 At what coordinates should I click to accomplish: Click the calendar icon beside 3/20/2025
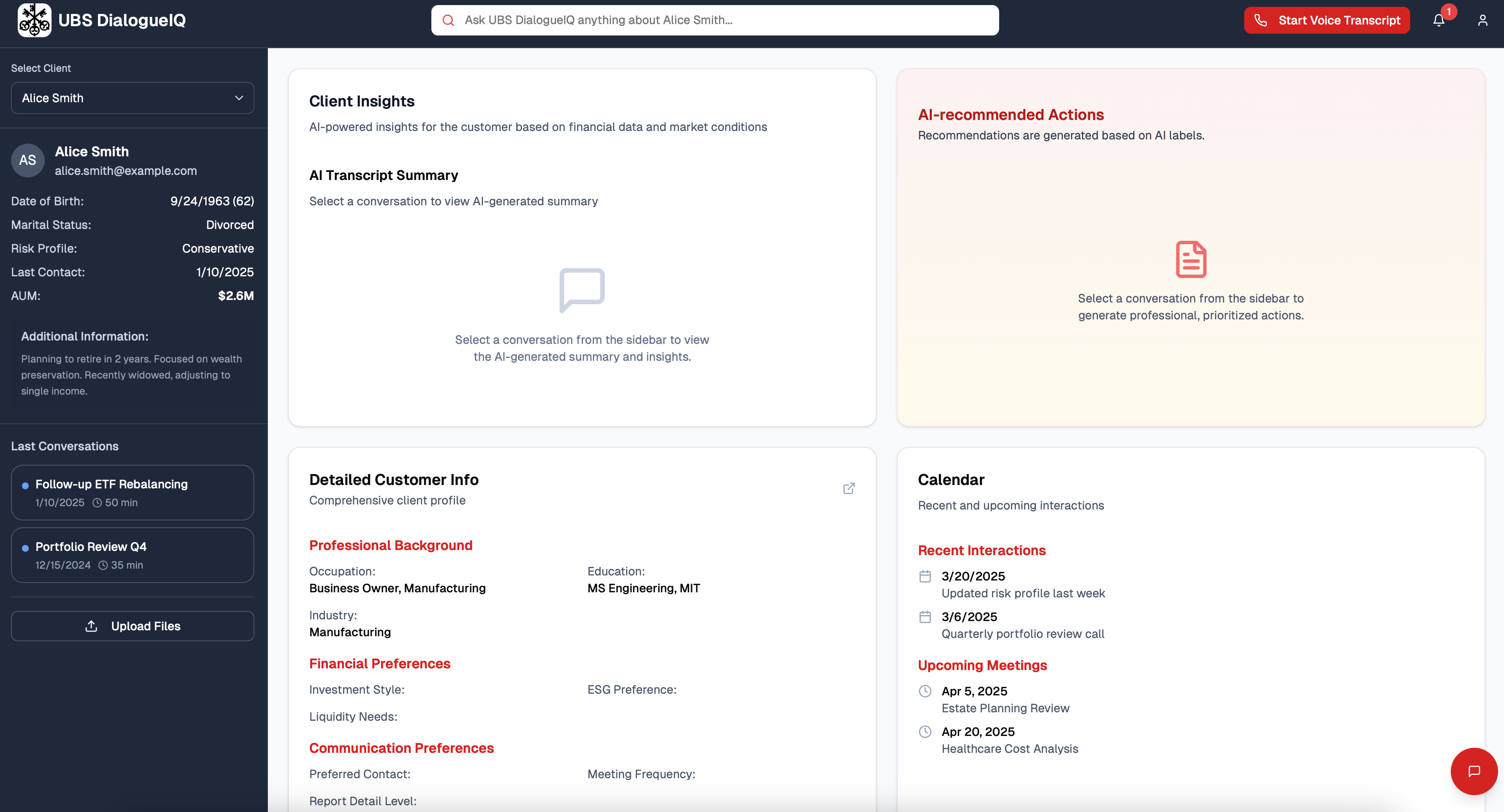coord(925,575)
